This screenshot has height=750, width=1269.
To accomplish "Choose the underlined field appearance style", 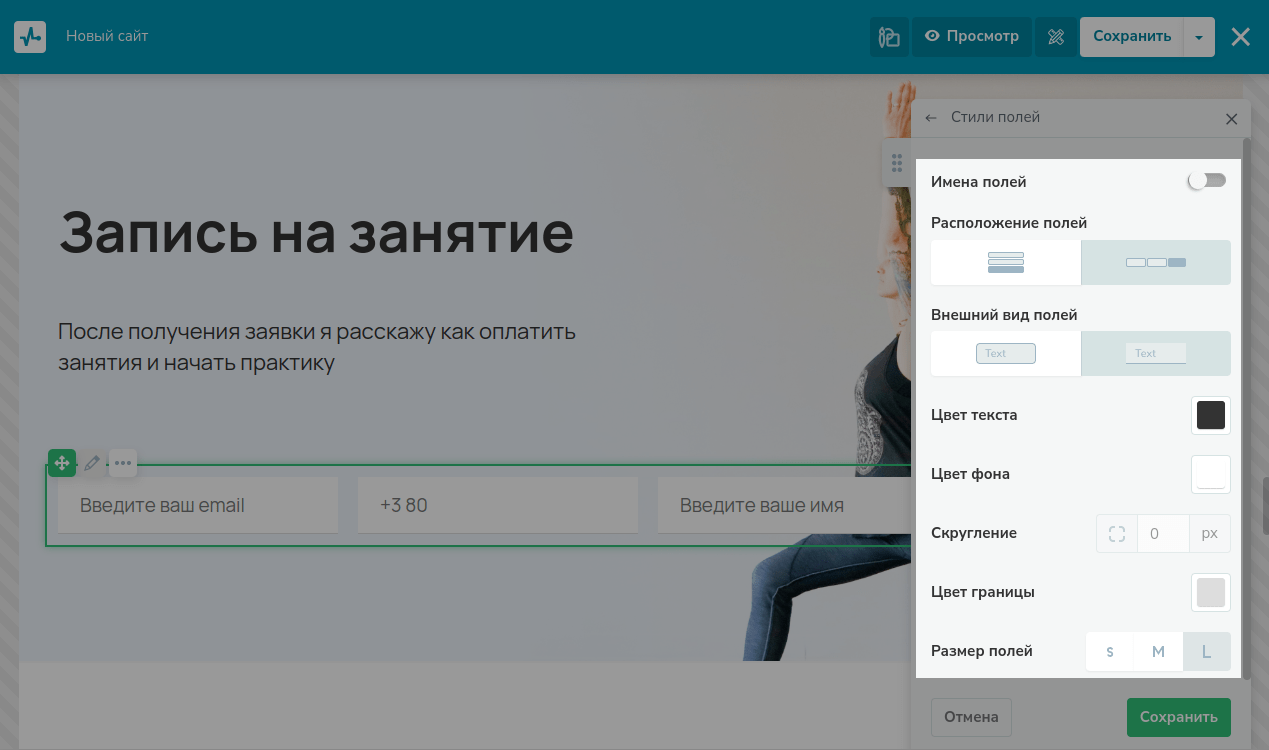I will pos(1156,354).
